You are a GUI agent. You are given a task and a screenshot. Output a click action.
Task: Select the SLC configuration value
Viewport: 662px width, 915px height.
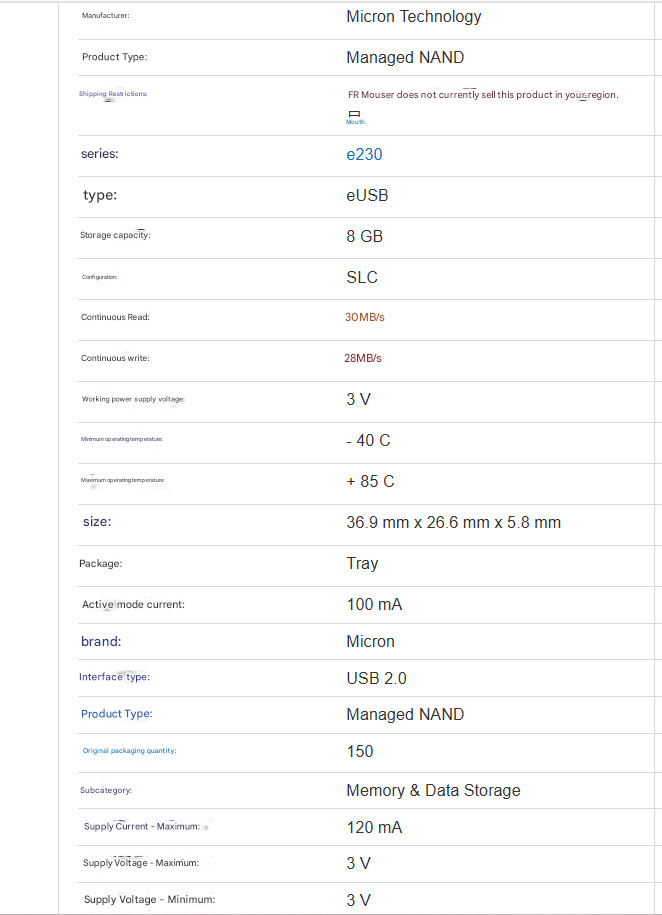point(362,277)
